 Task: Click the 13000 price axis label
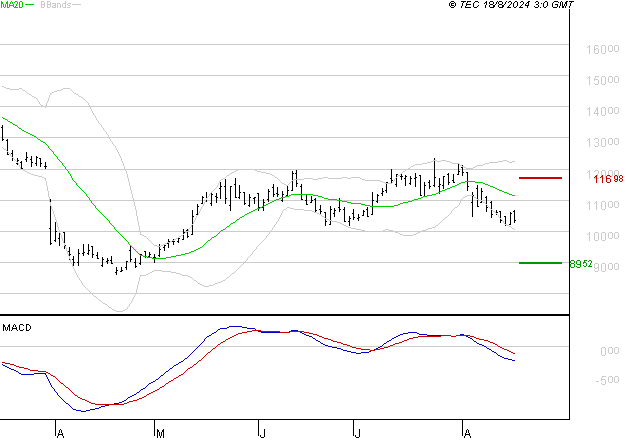(603, 142)
